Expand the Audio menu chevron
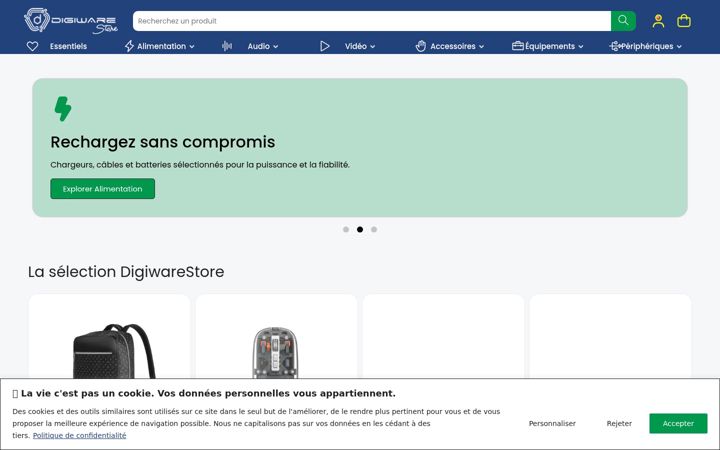The width and height of the screenshot is (720, 450). [276, 46]
